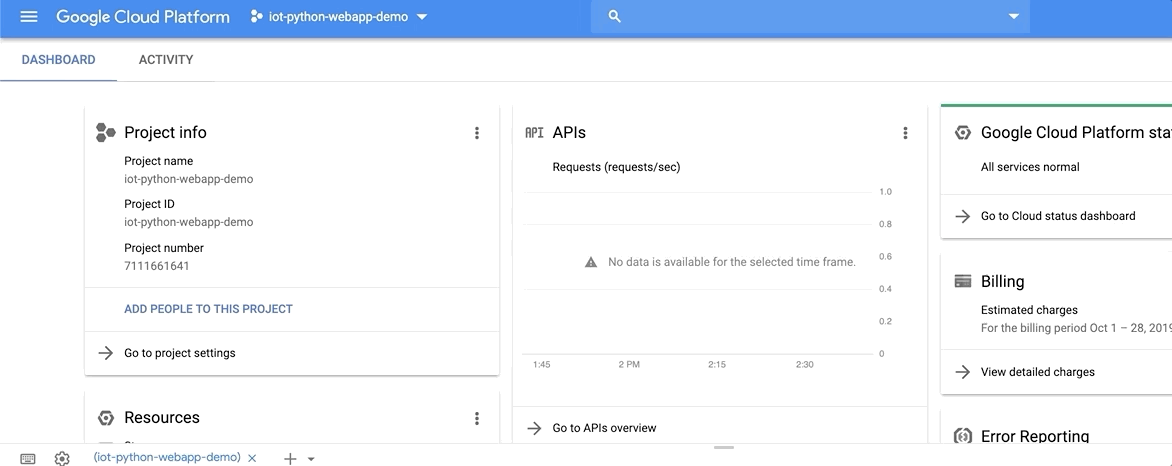Click the Resources card hexagon icon
This screenshot has width=1172, height=466.
click(105, 417)
